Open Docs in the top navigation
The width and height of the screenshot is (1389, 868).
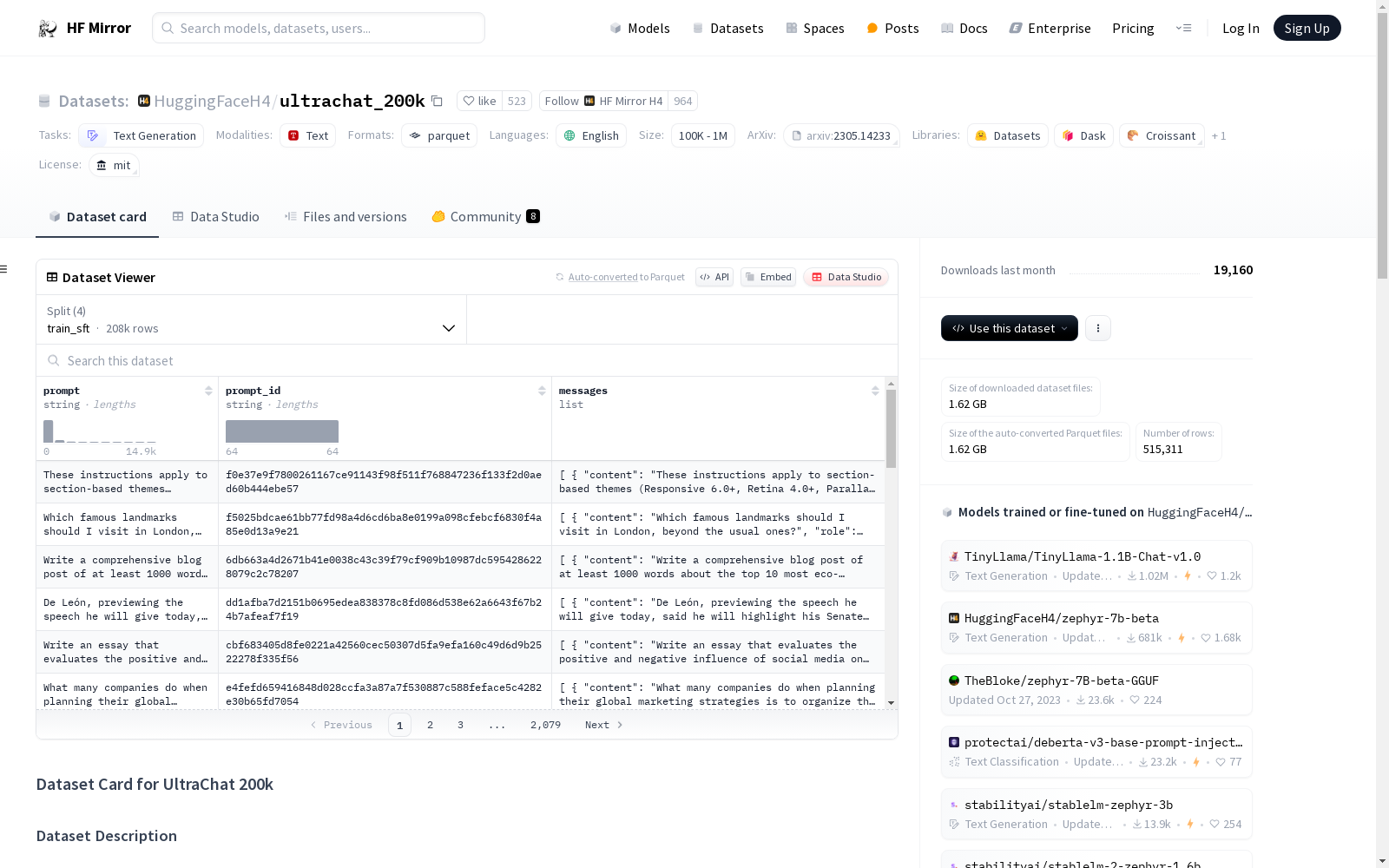pyautogui.click(x=964, y=28)
